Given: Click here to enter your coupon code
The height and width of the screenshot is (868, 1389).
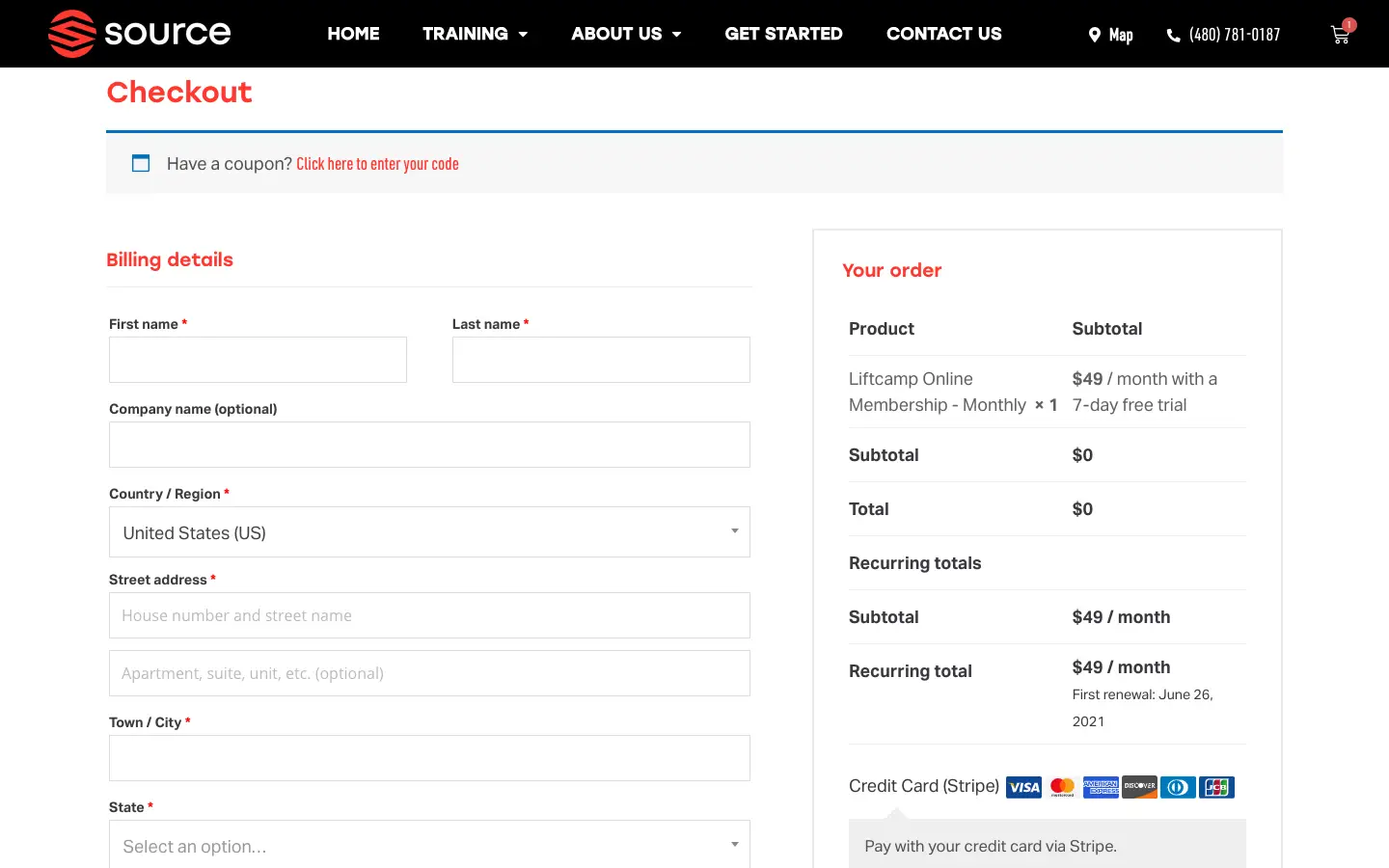Looking at the screenshot, I should (x=377, y=164).
